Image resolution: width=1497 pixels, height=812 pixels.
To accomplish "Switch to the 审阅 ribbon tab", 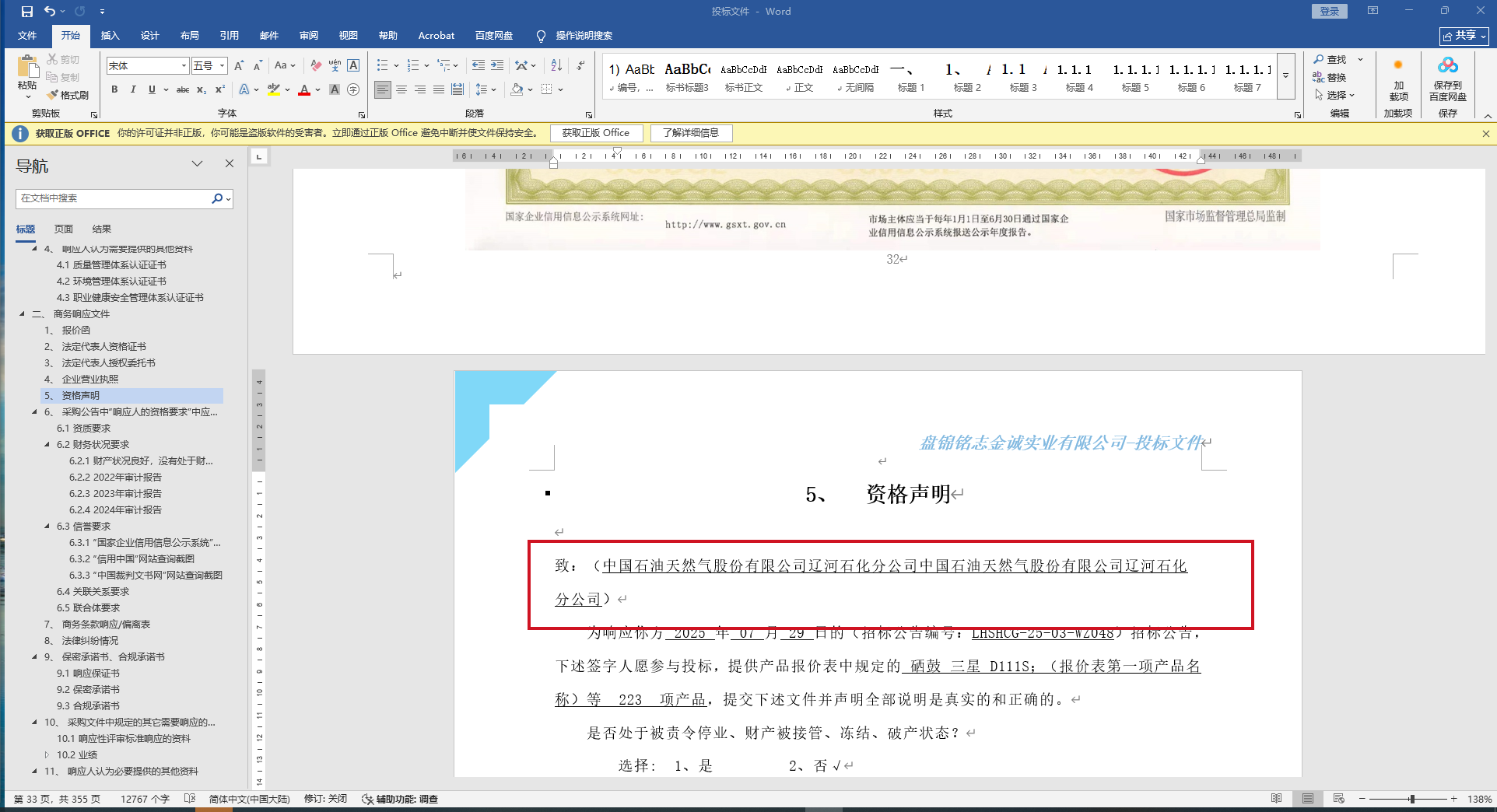I will 309,36.
